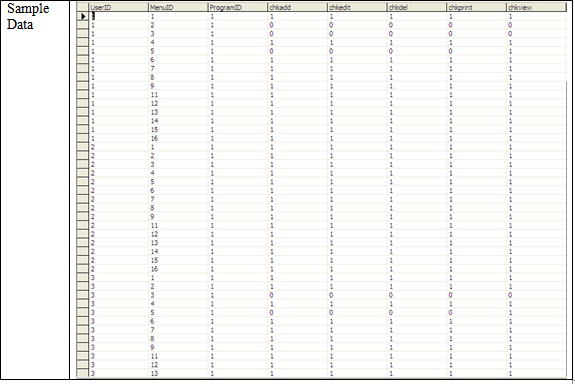Click chkview 1 in UserID 1, MenuID 5 row
This screenshot has width=575, height=384.
pyautogui.click(x=537, y=51)
